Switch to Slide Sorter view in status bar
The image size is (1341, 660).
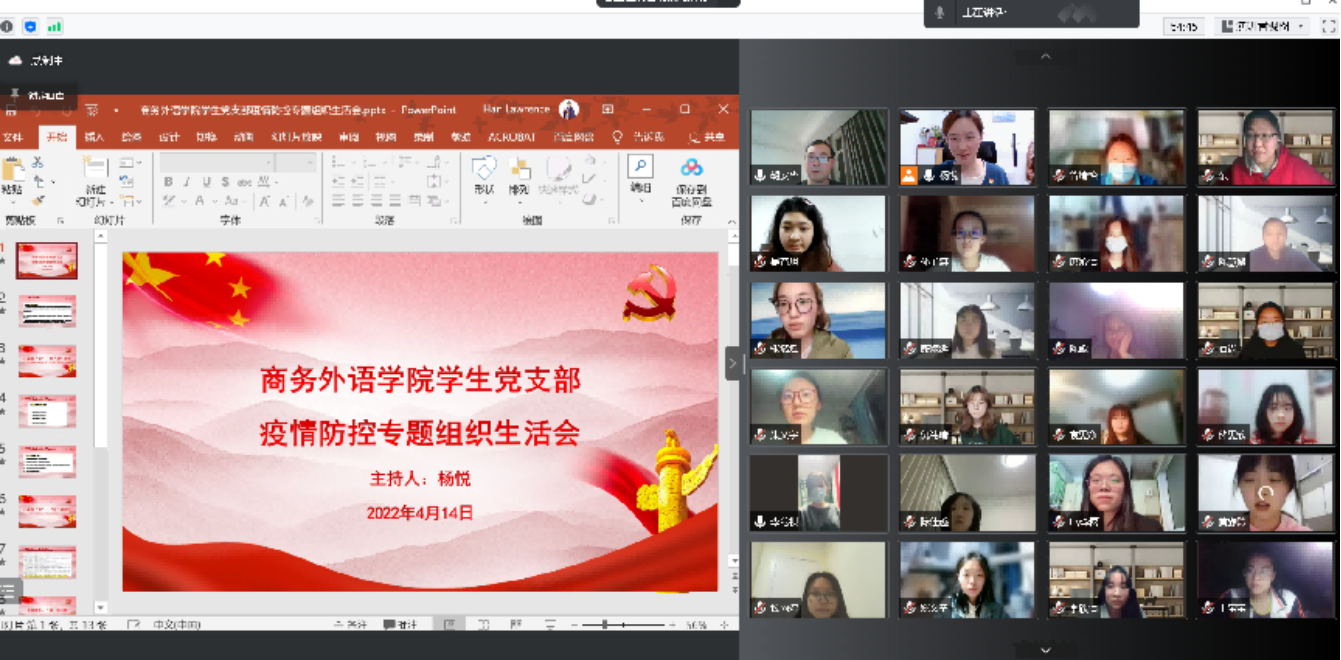click(x=484, y=624)
